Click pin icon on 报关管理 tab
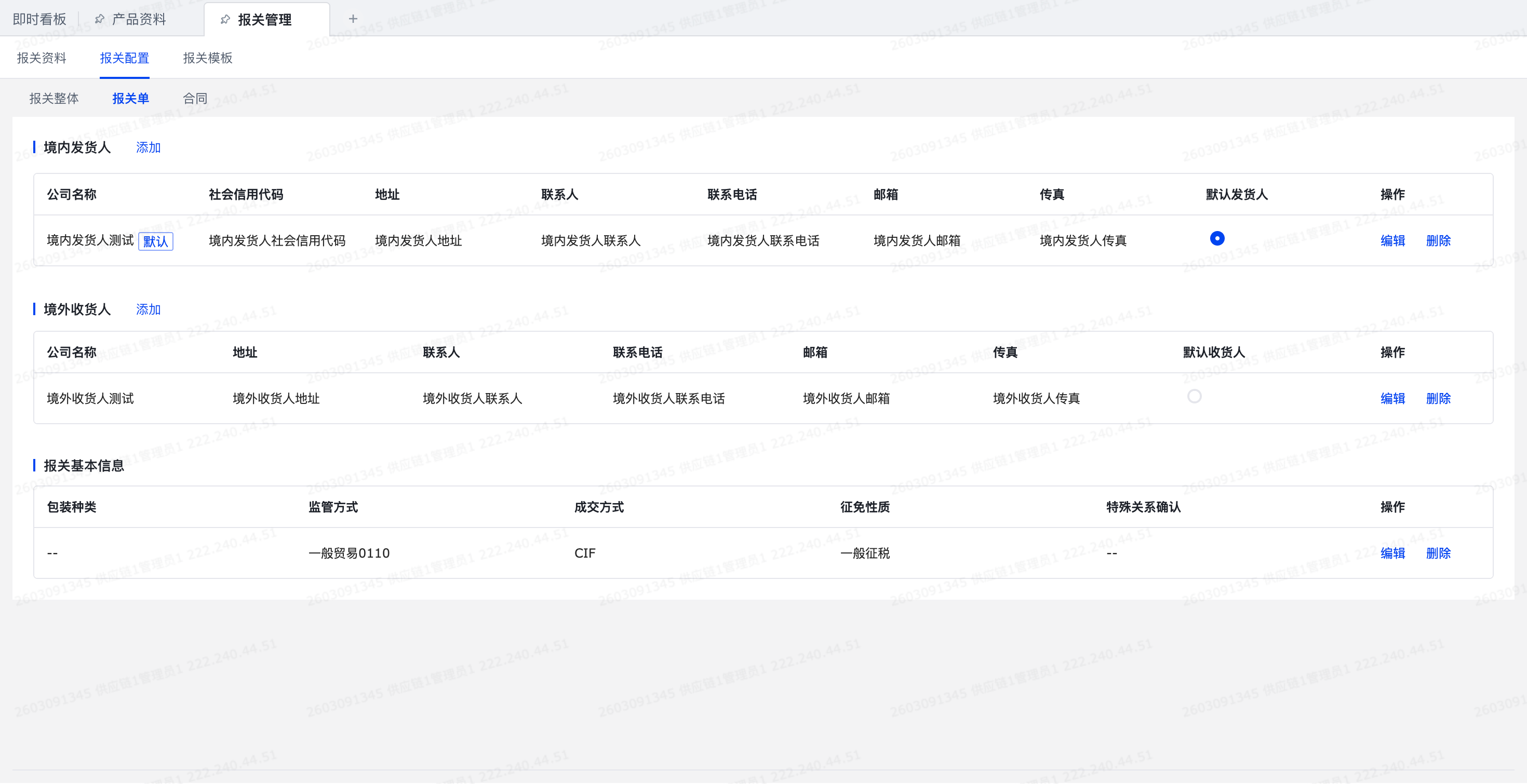1527x784 pixels. pyautogui.click(x=225, y=20)
